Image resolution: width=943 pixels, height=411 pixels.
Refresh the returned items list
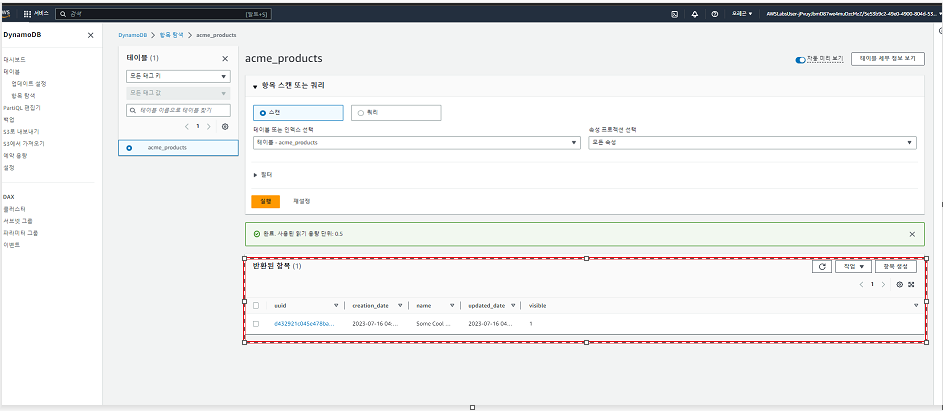(x=822, y=266)
